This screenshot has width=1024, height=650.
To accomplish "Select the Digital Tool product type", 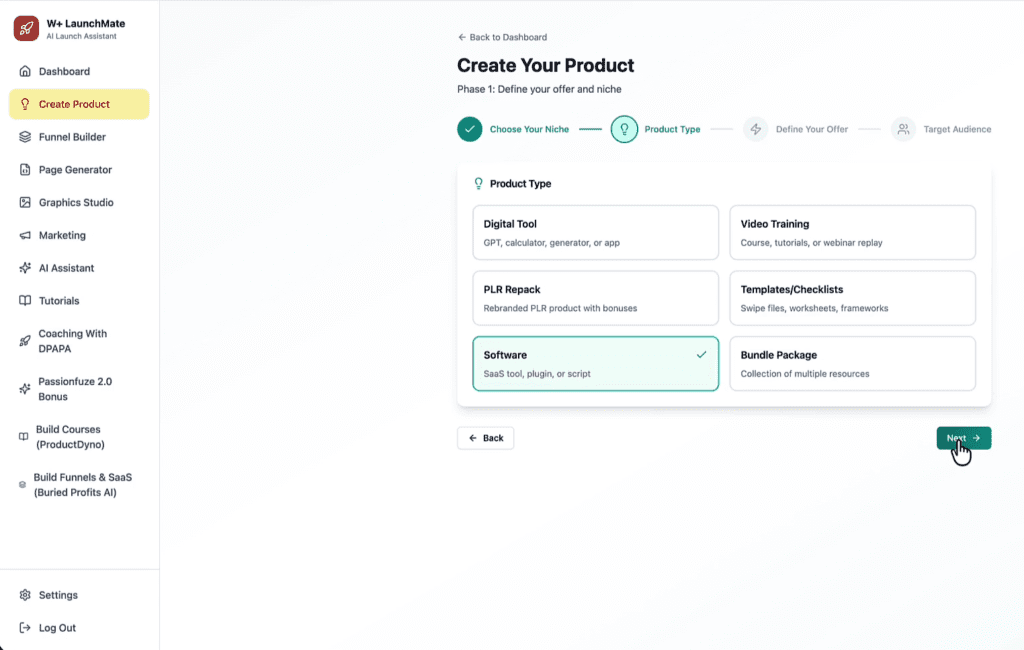I will pos(595,232).
